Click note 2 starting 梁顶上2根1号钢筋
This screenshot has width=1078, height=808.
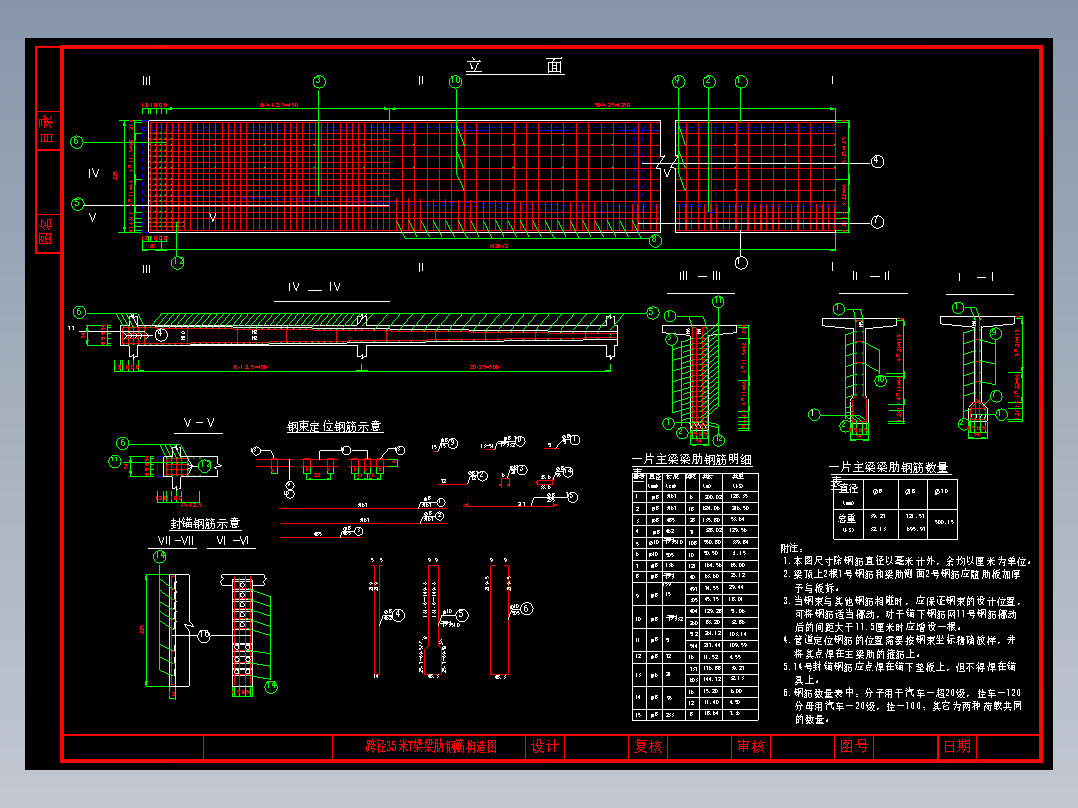pos(902,581)
